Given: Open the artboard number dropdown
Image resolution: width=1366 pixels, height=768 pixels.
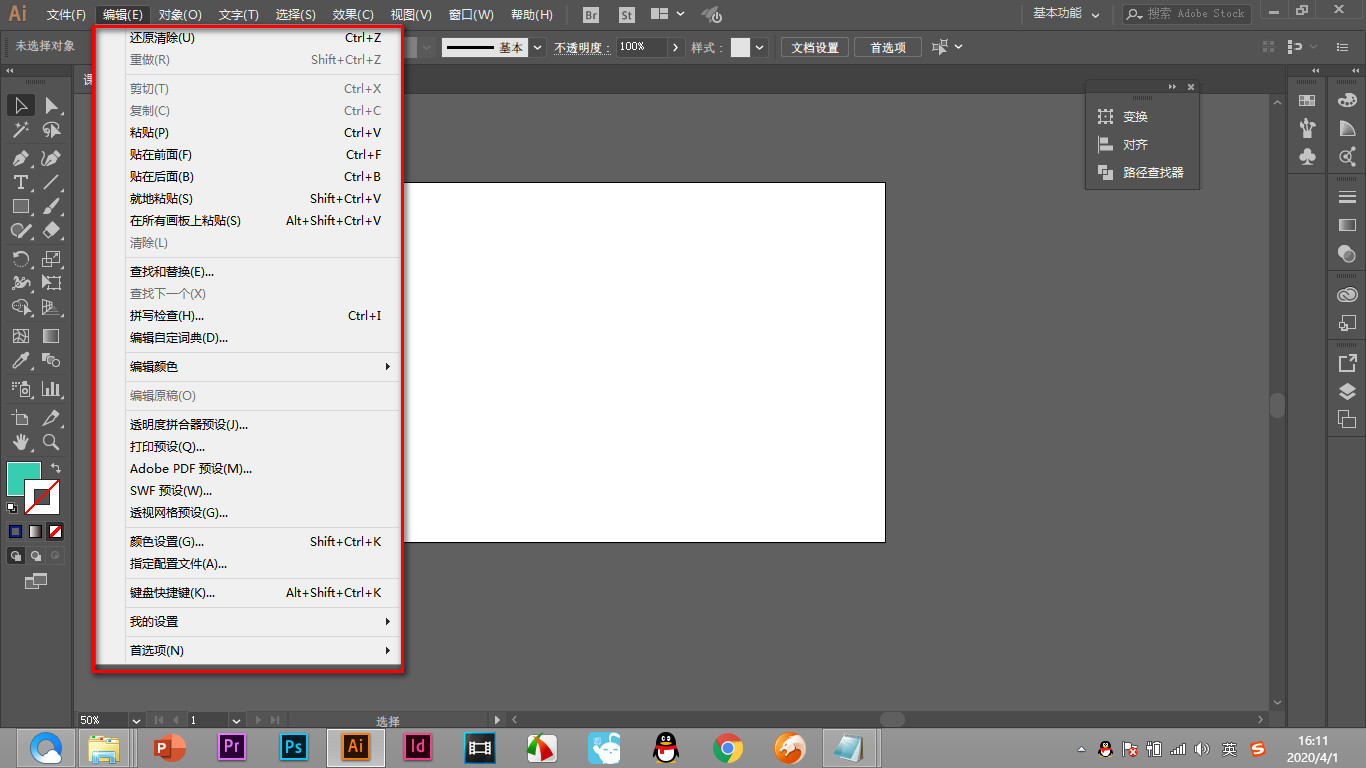Looking at the screenshot, I should (237, 720).
